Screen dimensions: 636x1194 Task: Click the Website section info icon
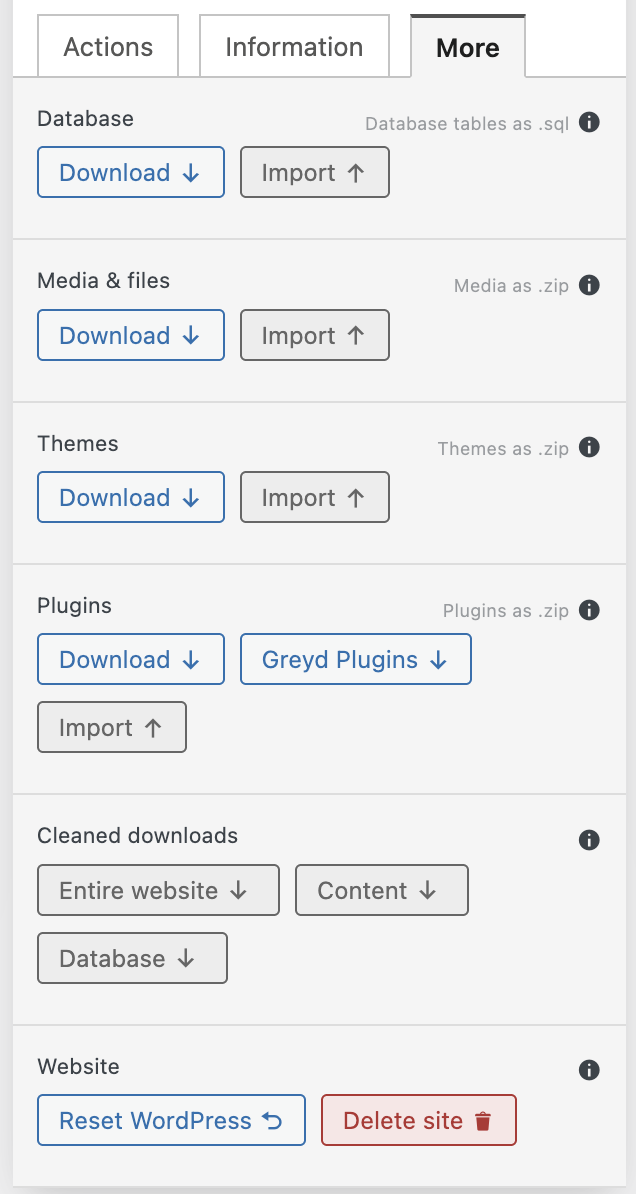(589, 1071)
